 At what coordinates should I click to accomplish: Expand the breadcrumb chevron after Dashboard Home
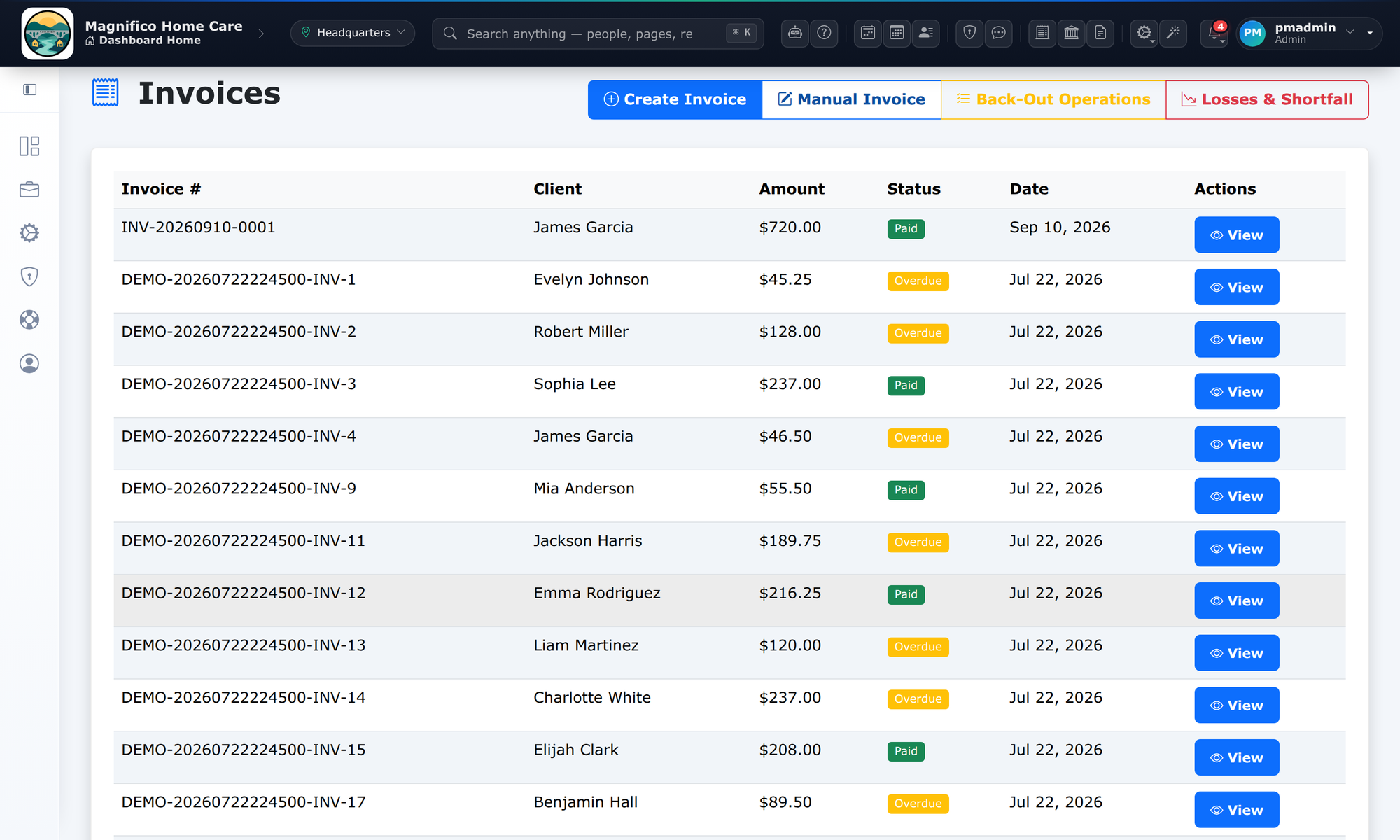point(261,34)
